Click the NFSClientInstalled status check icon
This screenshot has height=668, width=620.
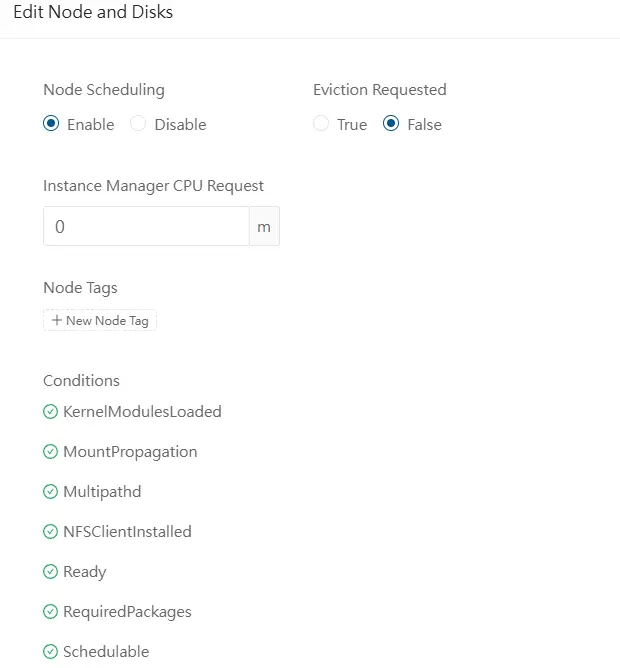pyautogui.click(x=50, y=532)
